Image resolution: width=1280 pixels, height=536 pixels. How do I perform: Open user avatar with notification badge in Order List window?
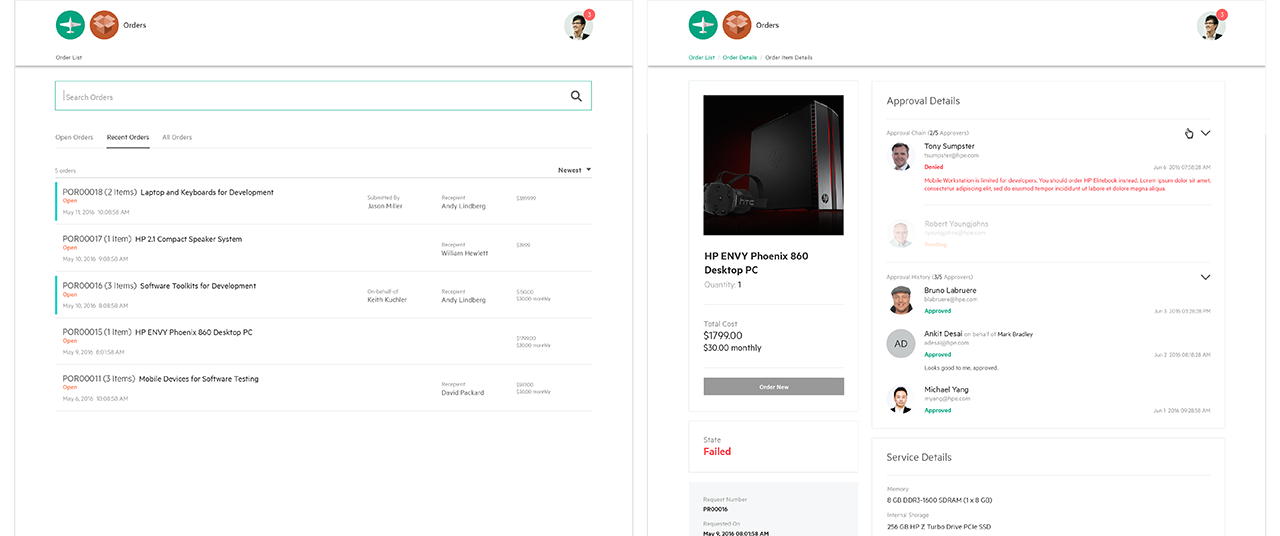point(579,25)
